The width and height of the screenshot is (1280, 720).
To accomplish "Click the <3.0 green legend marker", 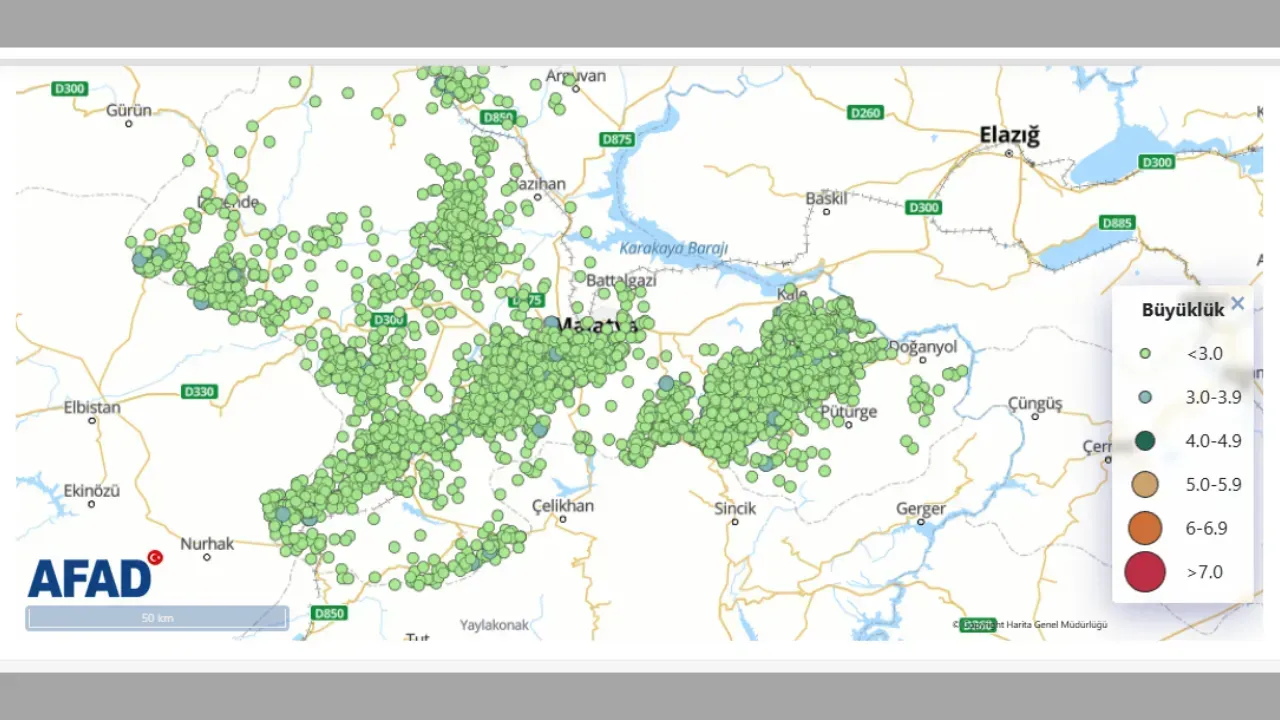I will 1145,353.
